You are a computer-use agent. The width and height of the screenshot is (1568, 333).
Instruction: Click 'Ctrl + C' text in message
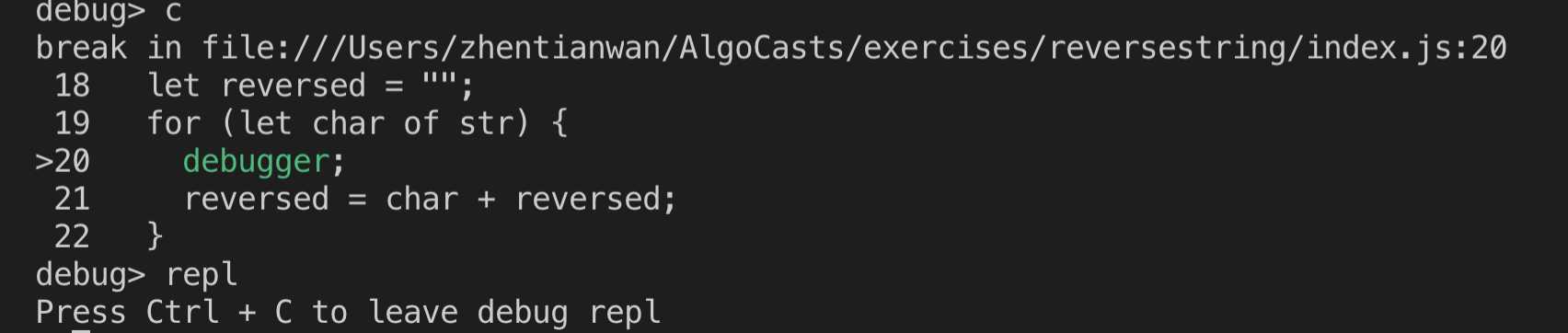(219, 312)
